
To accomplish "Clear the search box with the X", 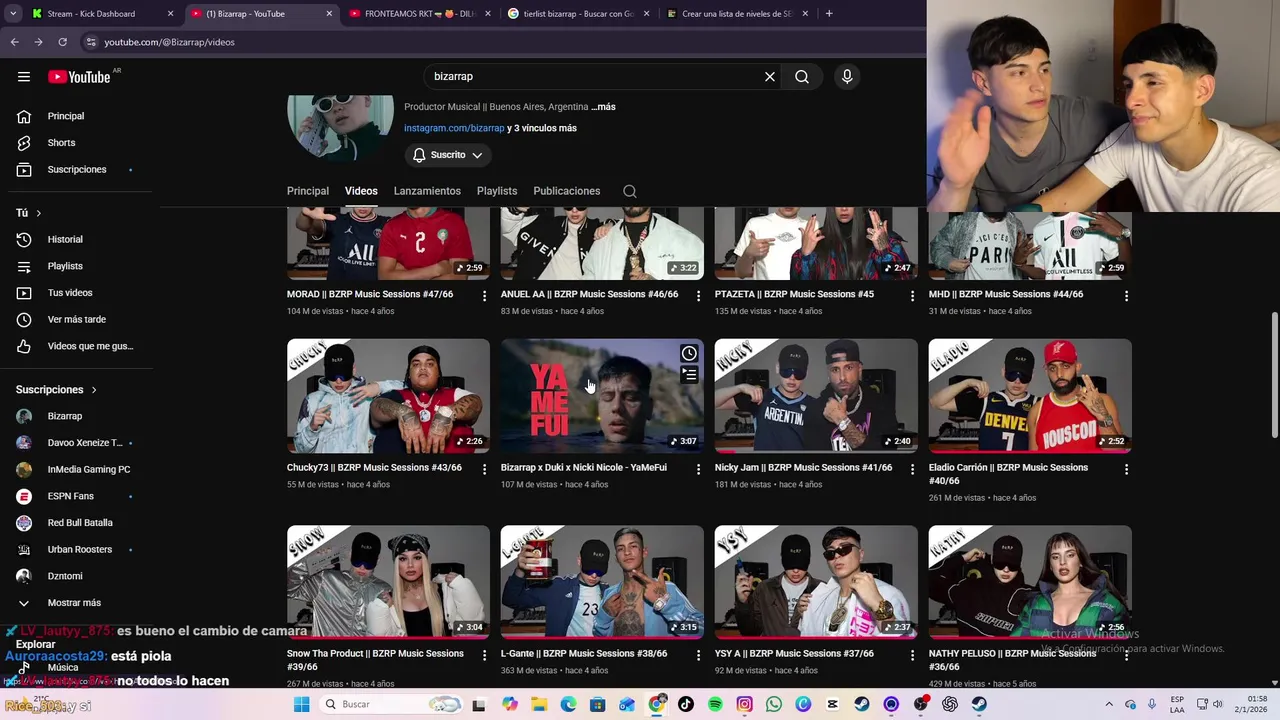I will [x=770, y=77].
